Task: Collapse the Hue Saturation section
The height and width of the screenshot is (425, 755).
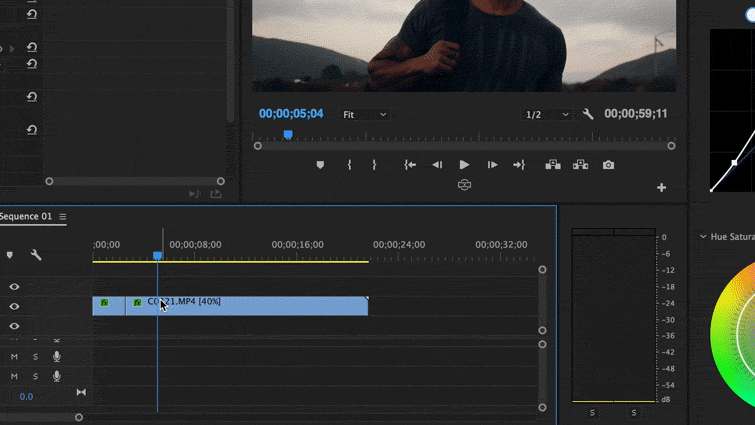Action: coord(703,237)
